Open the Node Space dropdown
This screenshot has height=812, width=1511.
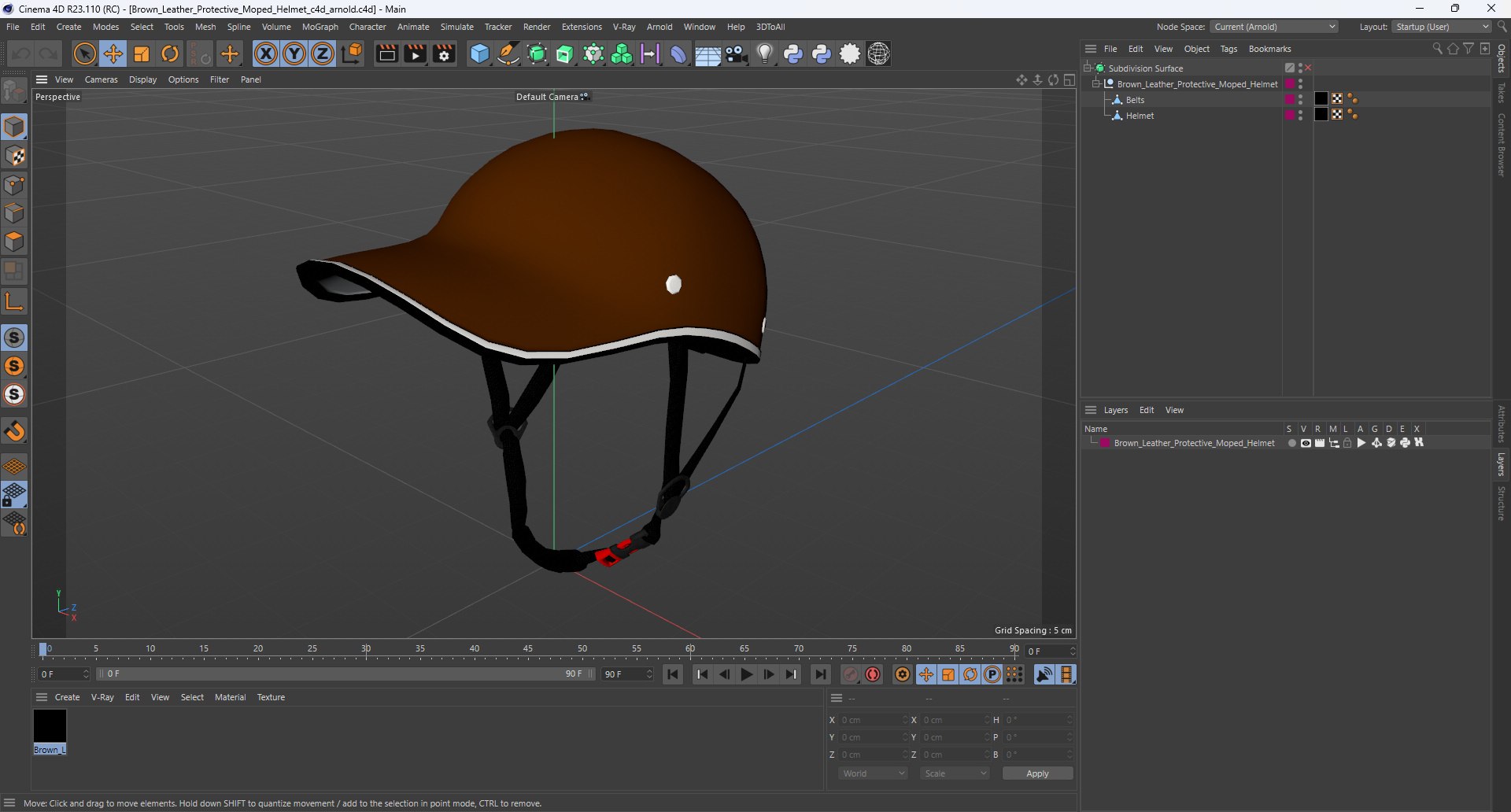click(x=1274, y=27)
